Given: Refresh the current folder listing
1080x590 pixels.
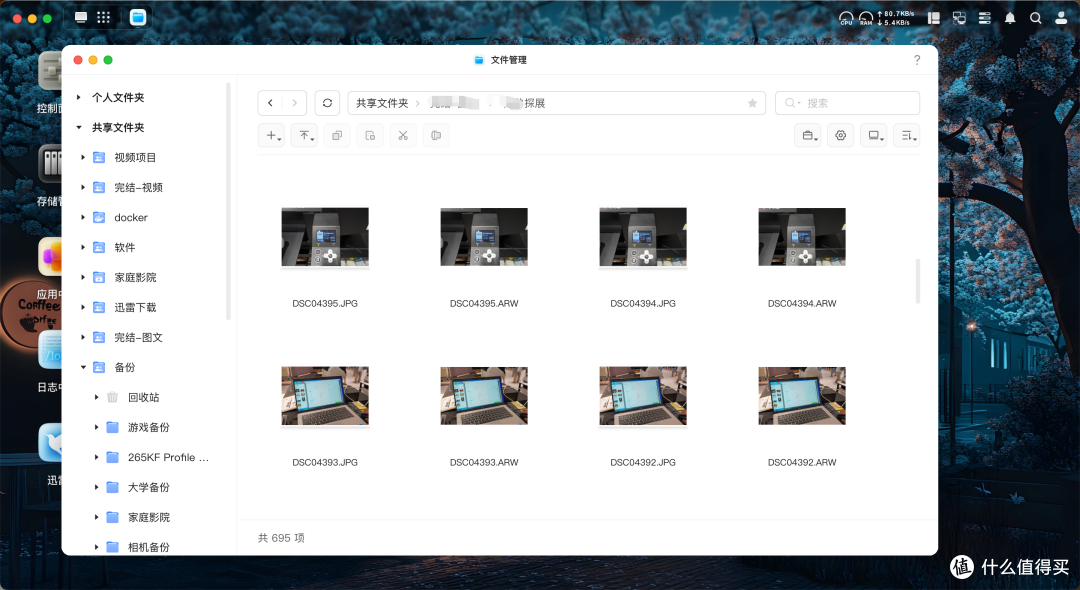Looking at the screenshot, I should coord(327,103).
